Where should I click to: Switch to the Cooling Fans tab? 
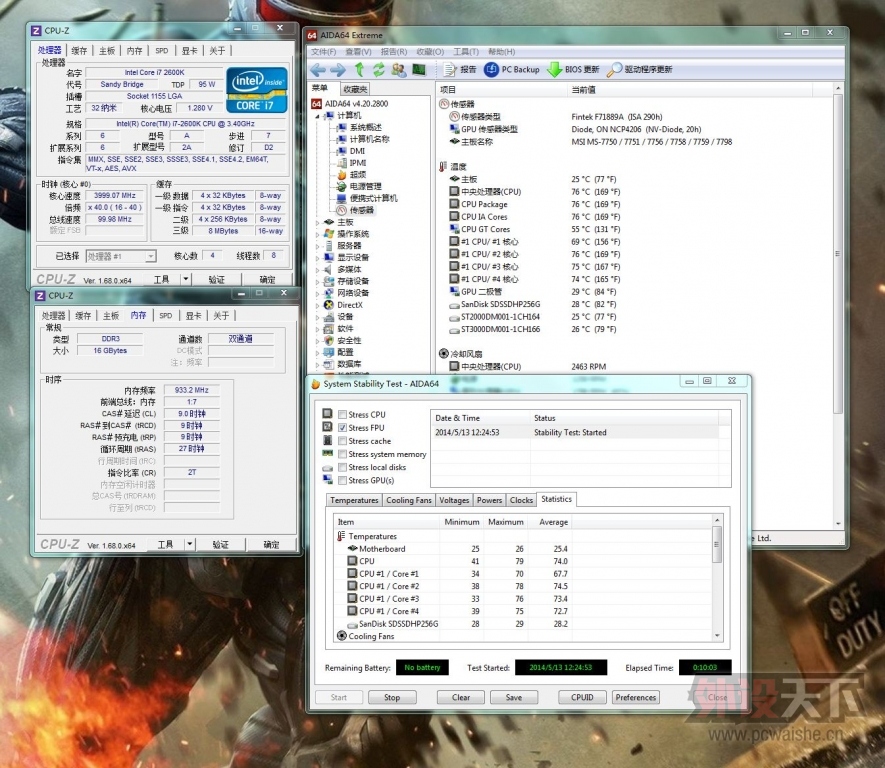click(409, 500)
